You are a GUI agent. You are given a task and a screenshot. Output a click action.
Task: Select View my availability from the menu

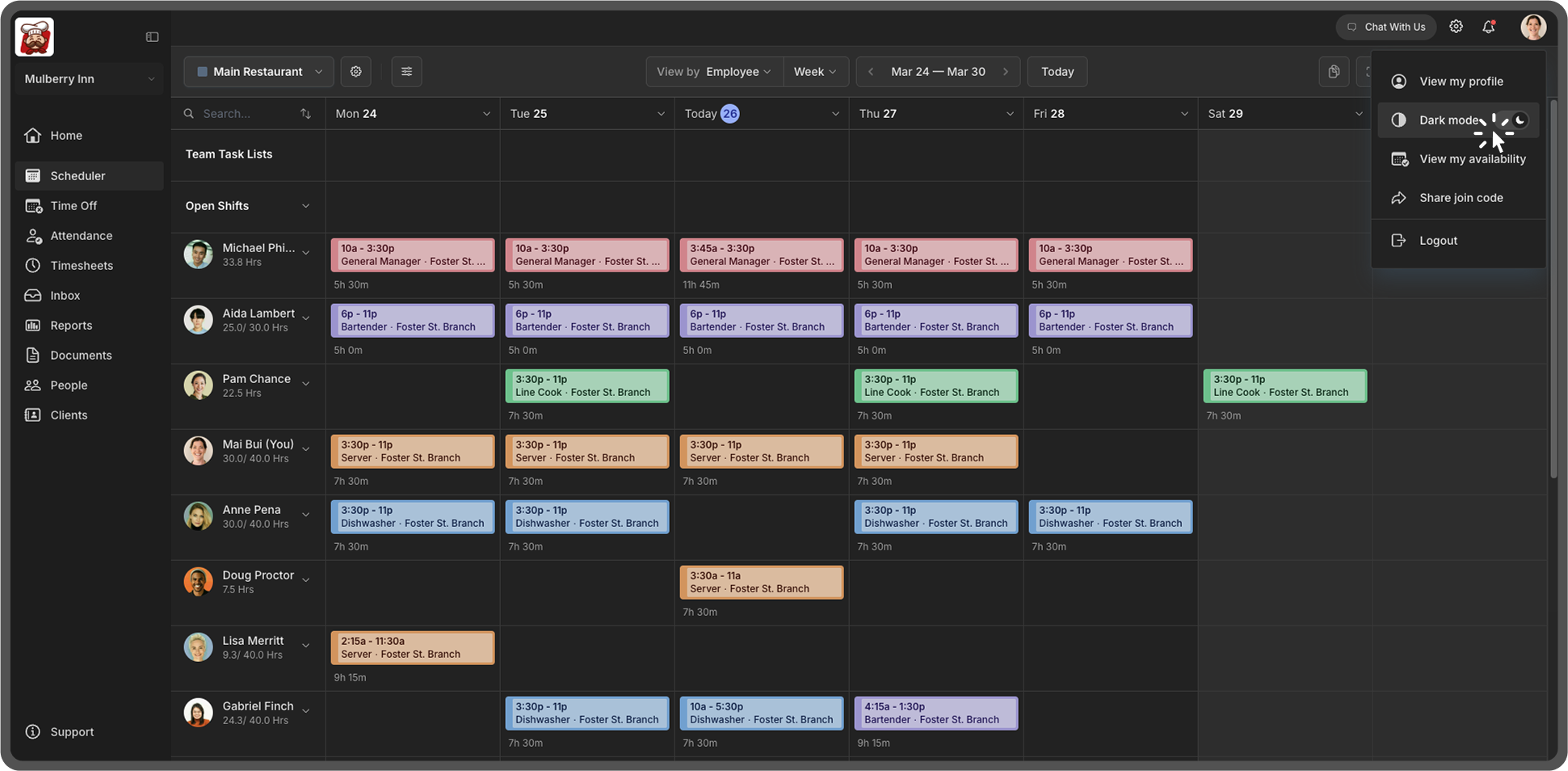pos(1473,158)
